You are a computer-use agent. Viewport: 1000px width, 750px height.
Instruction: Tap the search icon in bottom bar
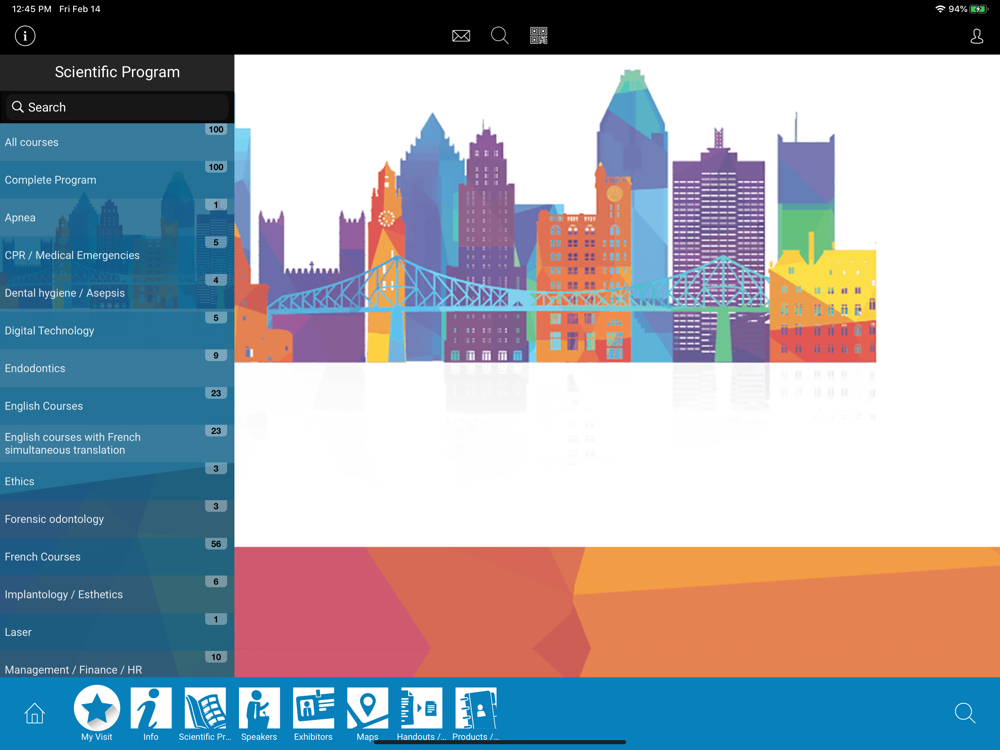tap(965, 713)
